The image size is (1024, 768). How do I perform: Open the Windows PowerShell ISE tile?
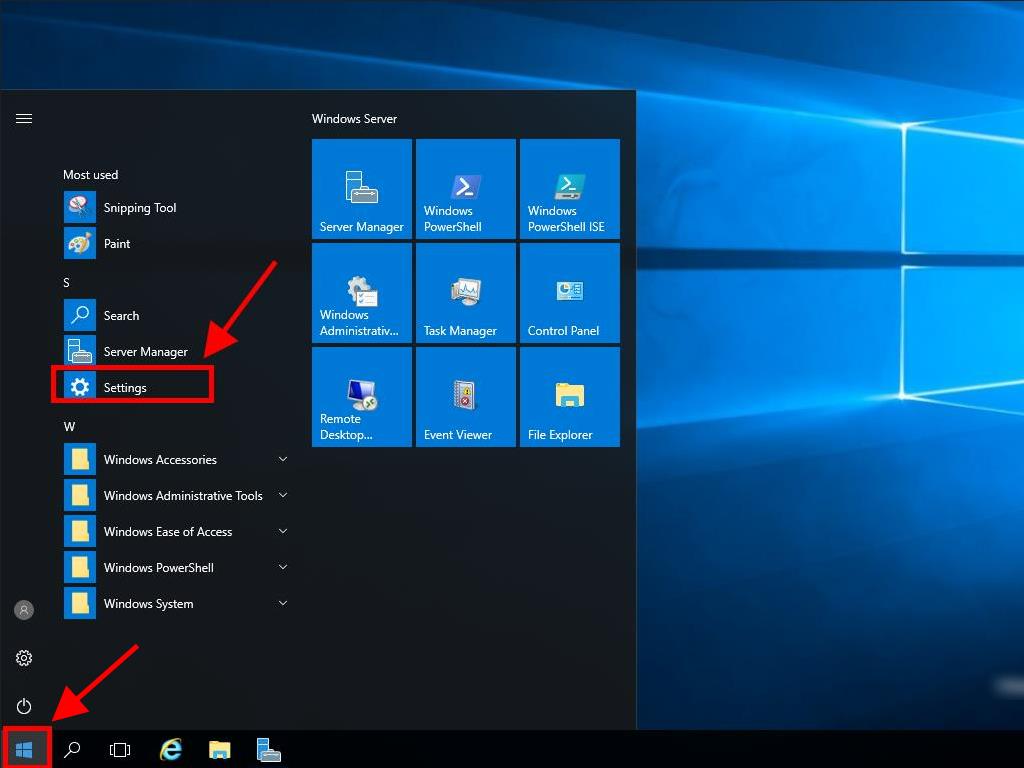tap(570, 189)
